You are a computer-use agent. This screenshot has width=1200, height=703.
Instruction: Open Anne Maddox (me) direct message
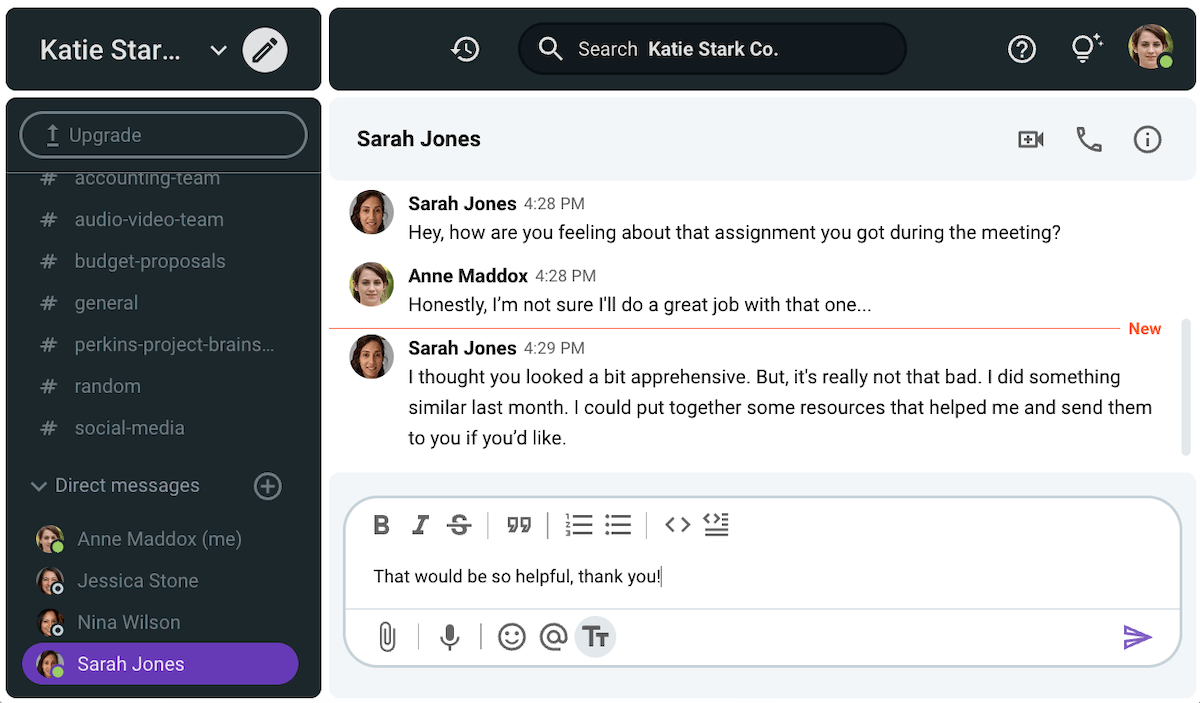tap(159, 539)
